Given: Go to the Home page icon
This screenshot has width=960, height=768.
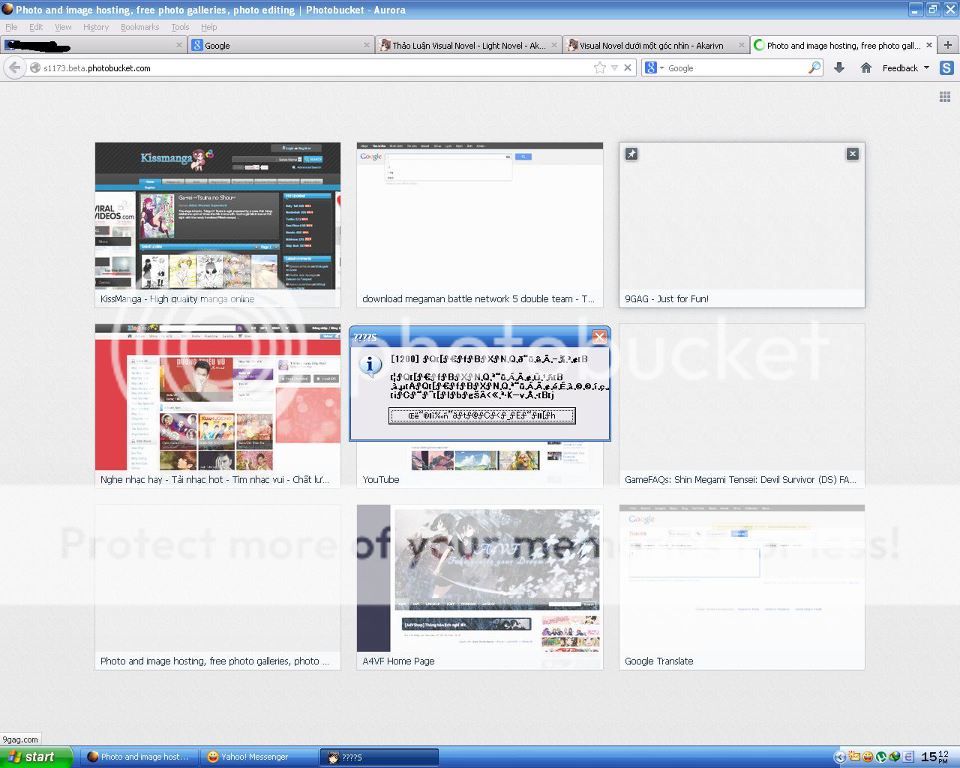Looking at the screenshot, I should tap(866, 68).
